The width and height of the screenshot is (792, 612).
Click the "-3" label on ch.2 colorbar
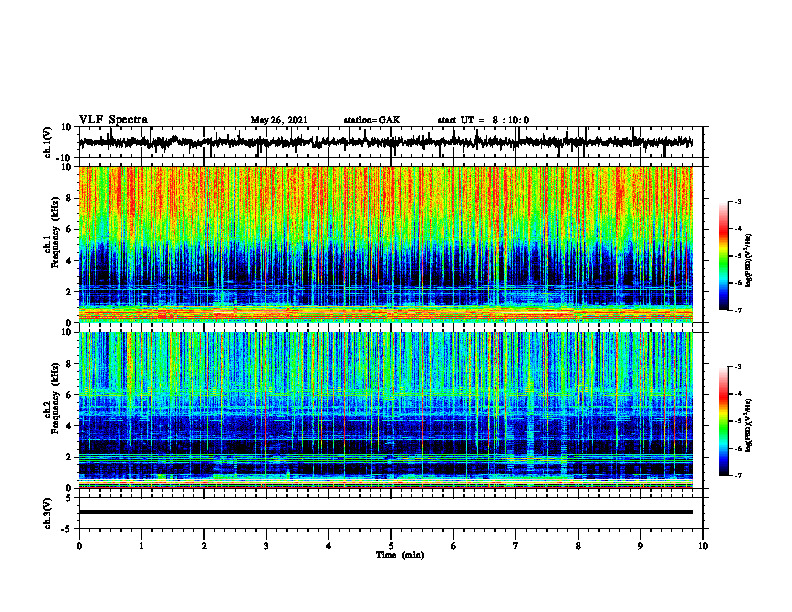click(737, 367)
